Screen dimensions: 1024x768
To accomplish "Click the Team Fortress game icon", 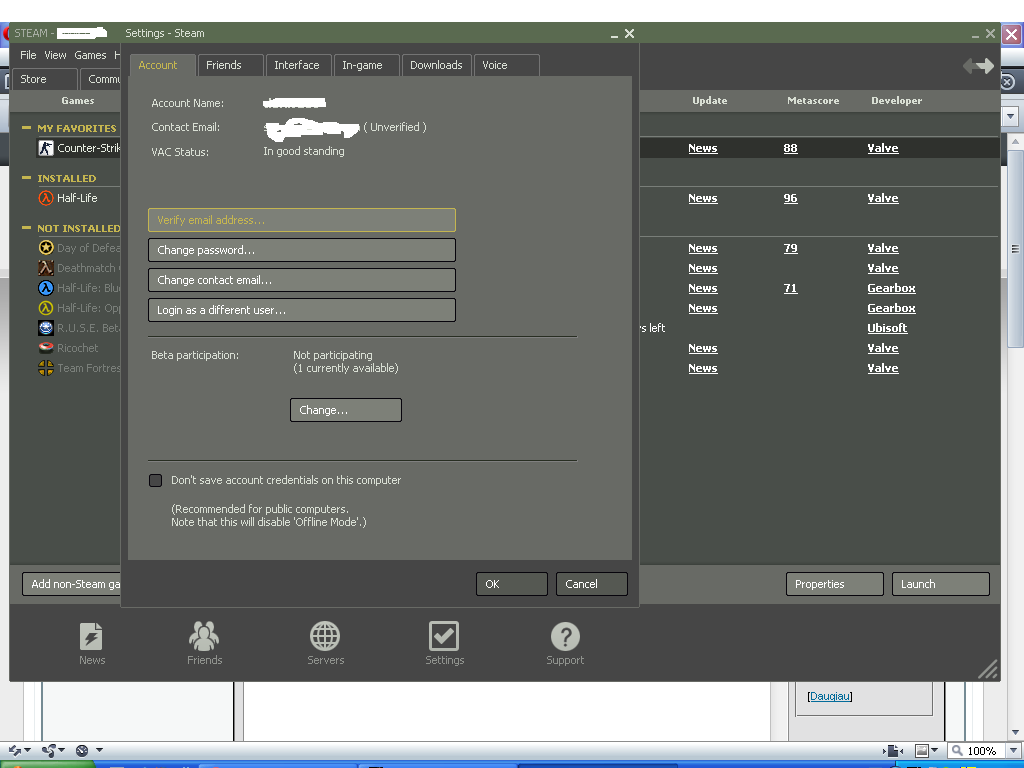I will (x=46, y=368).
